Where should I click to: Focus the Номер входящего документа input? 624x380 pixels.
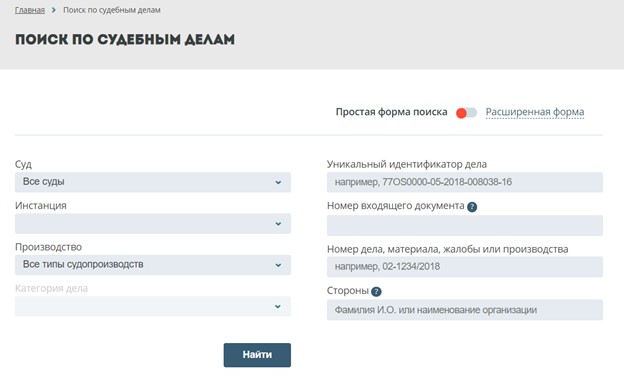[465, 226]
